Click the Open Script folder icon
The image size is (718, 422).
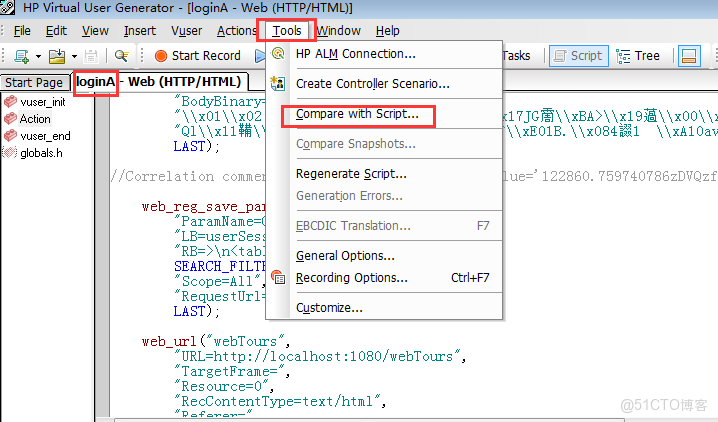tap(57, 56)
